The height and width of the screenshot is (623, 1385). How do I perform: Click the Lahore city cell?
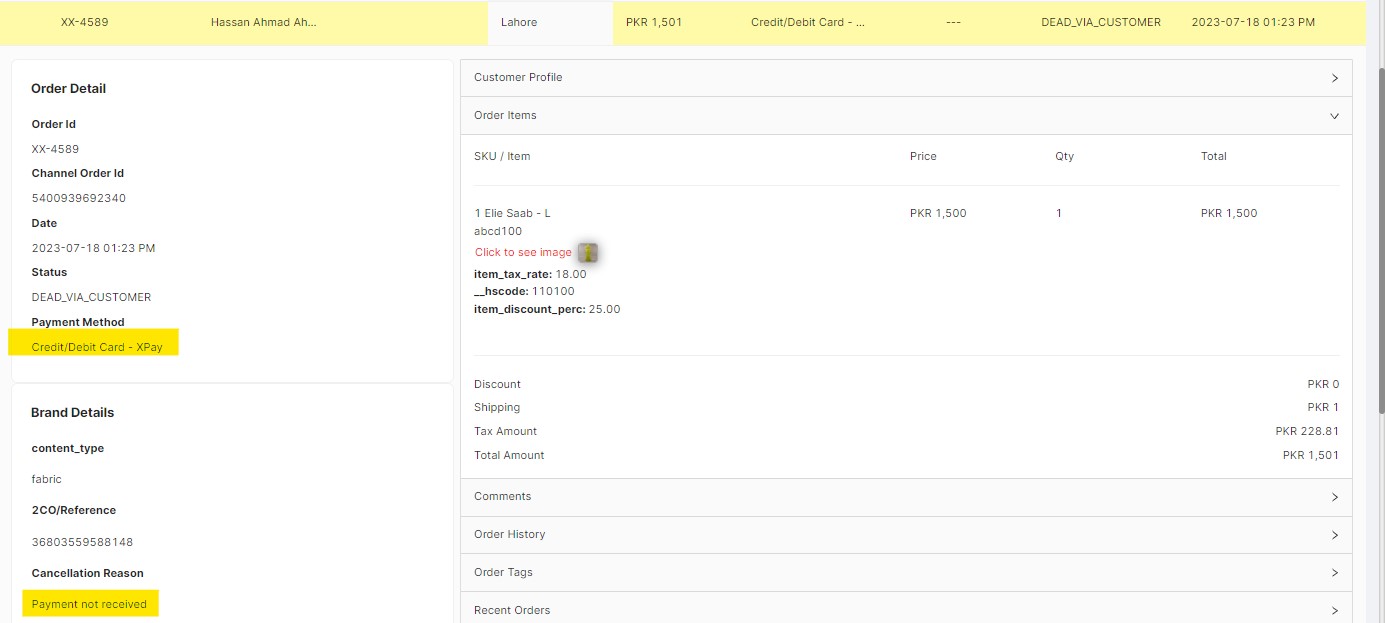(519, 22)
